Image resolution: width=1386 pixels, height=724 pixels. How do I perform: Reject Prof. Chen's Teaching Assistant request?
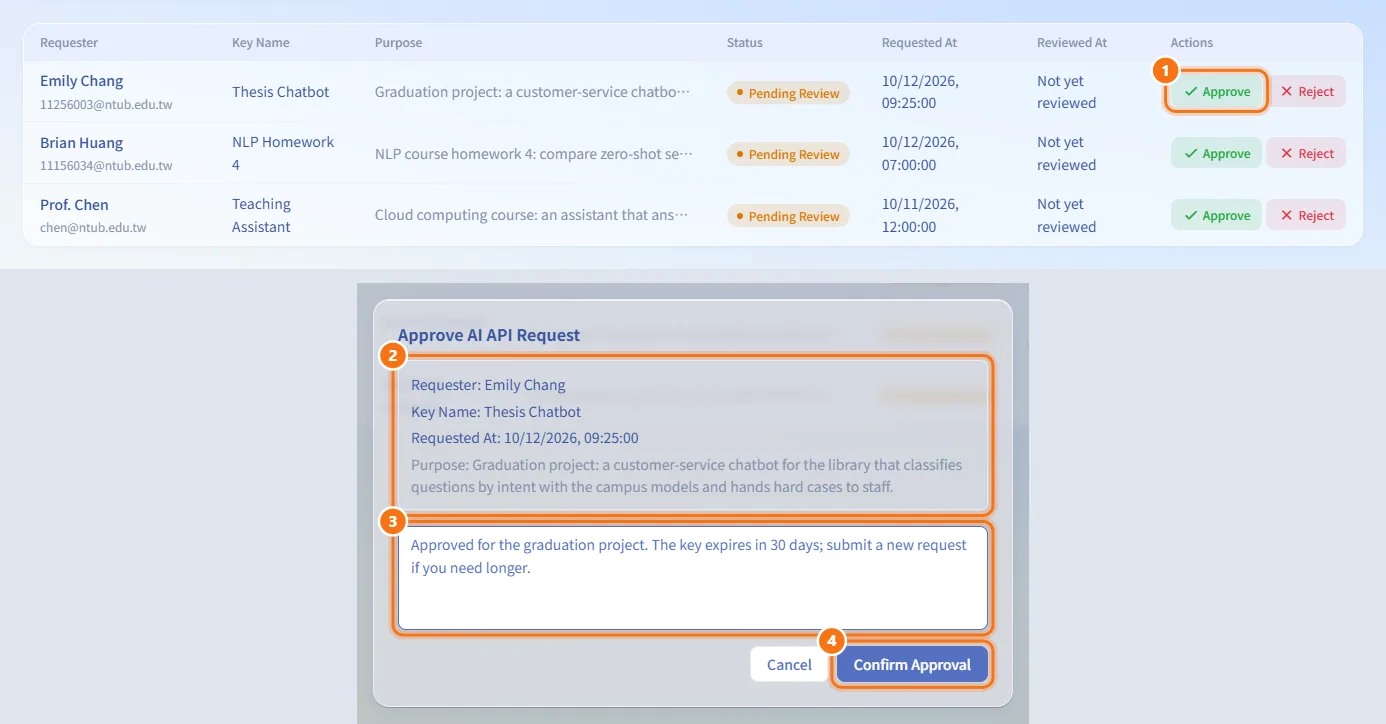1306,215
